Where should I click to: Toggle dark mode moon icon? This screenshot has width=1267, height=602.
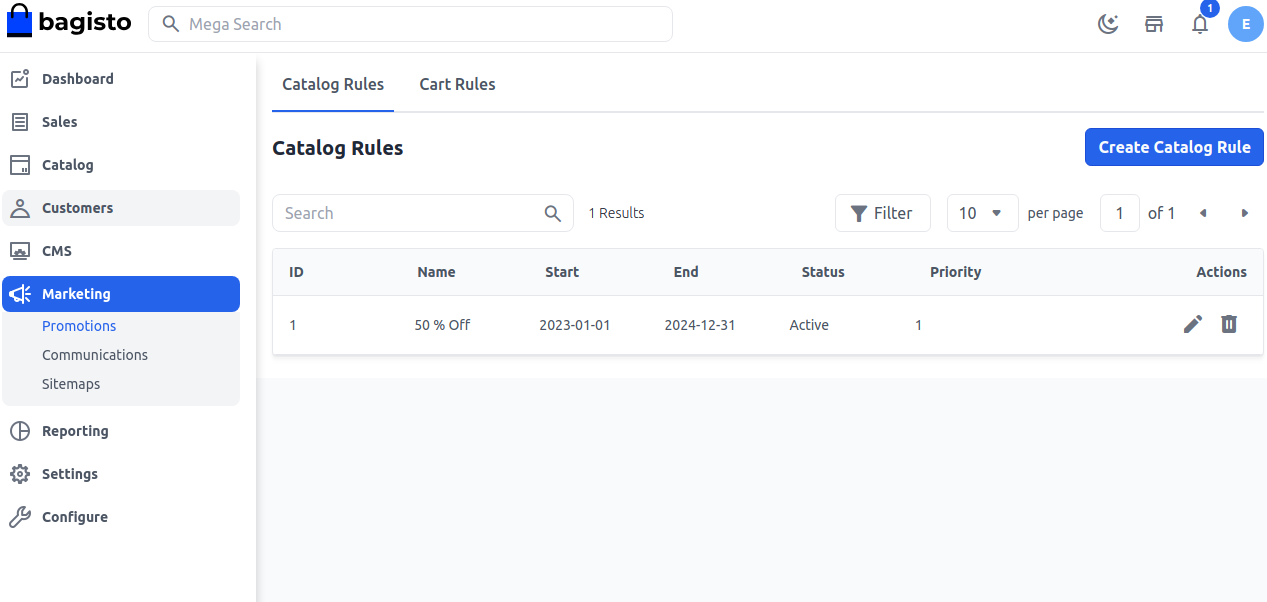(x=1108, y=24)
